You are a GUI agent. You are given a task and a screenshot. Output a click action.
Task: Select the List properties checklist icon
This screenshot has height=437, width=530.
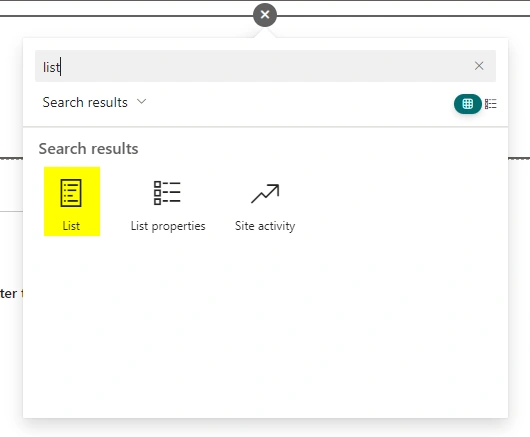tap(167, 193)
